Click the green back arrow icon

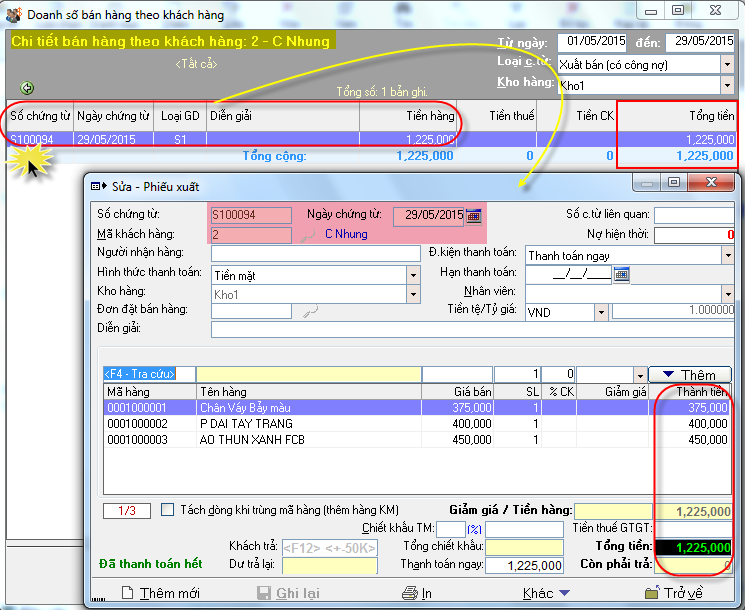coord(27,88)
